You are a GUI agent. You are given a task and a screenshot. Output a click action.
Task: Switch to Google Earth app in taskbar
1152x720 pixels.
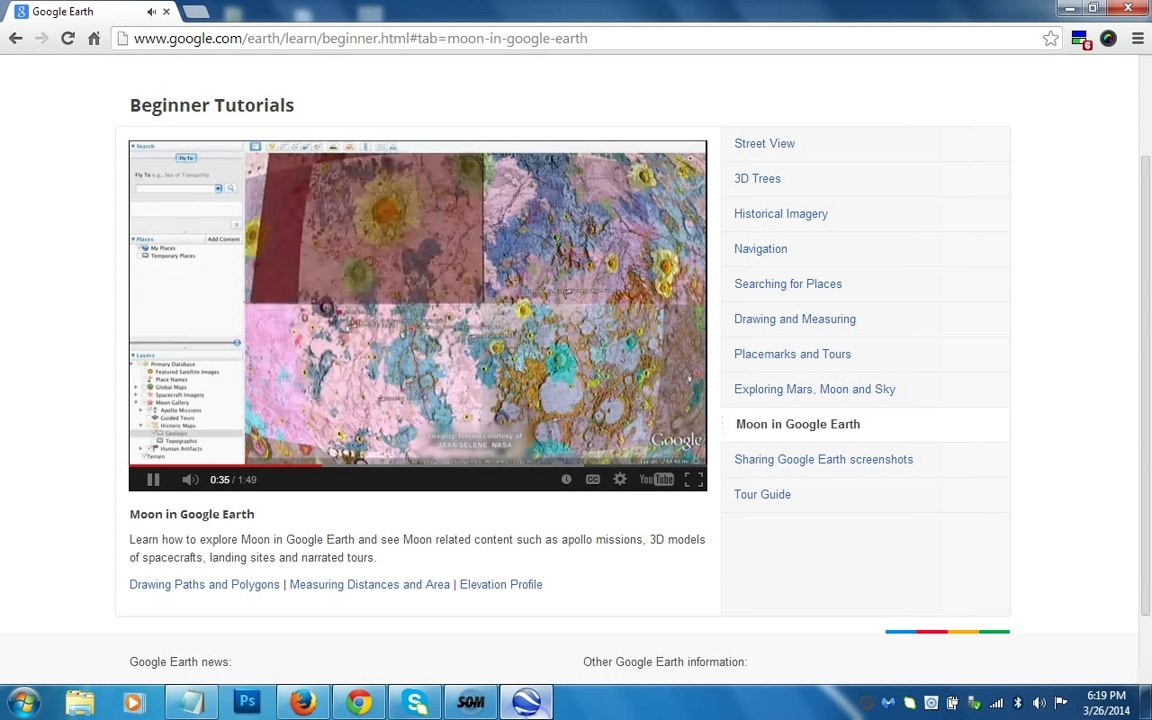click(526, 702)
